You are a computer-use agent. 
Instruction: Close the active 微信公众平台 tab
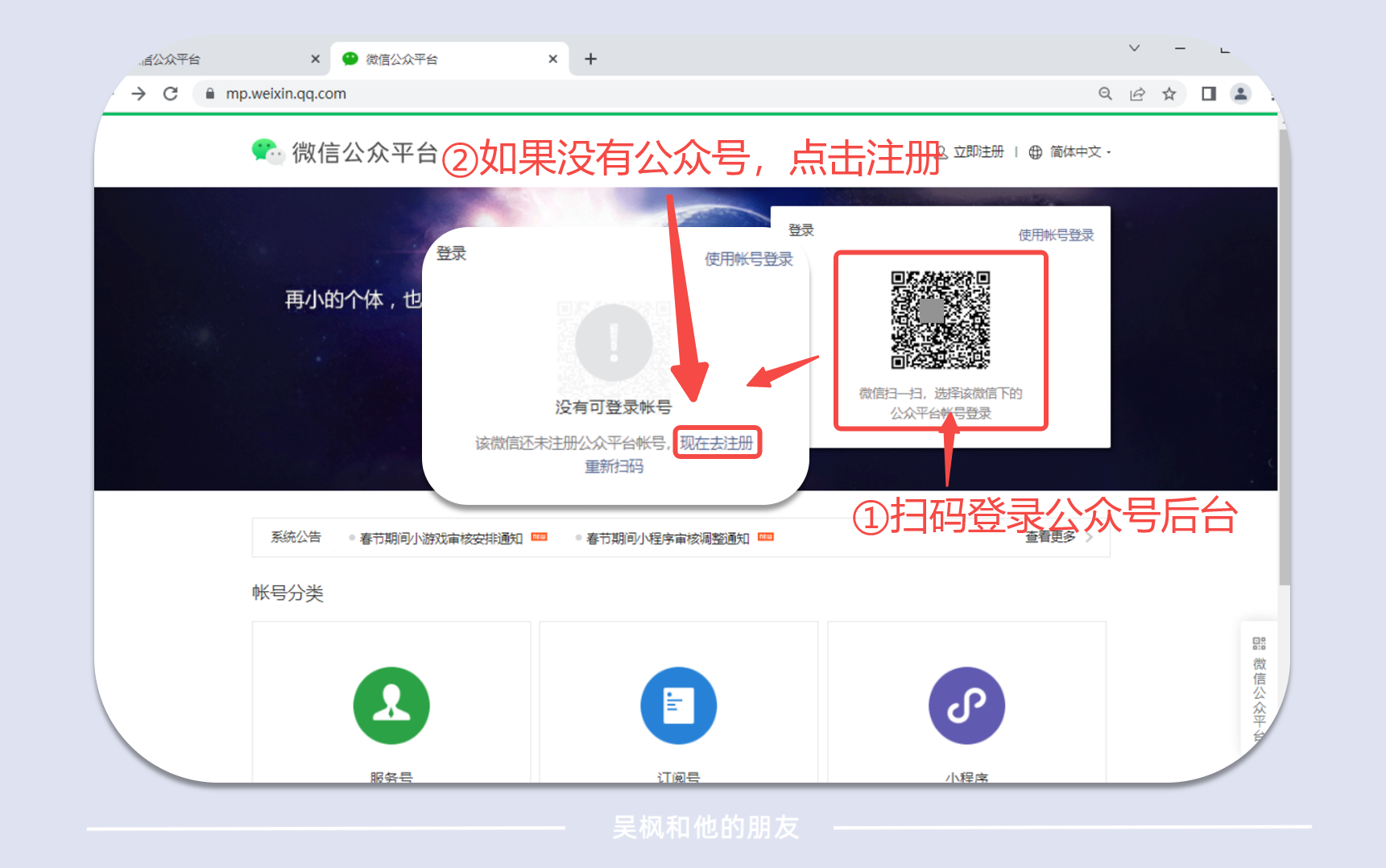click(552, 59)
